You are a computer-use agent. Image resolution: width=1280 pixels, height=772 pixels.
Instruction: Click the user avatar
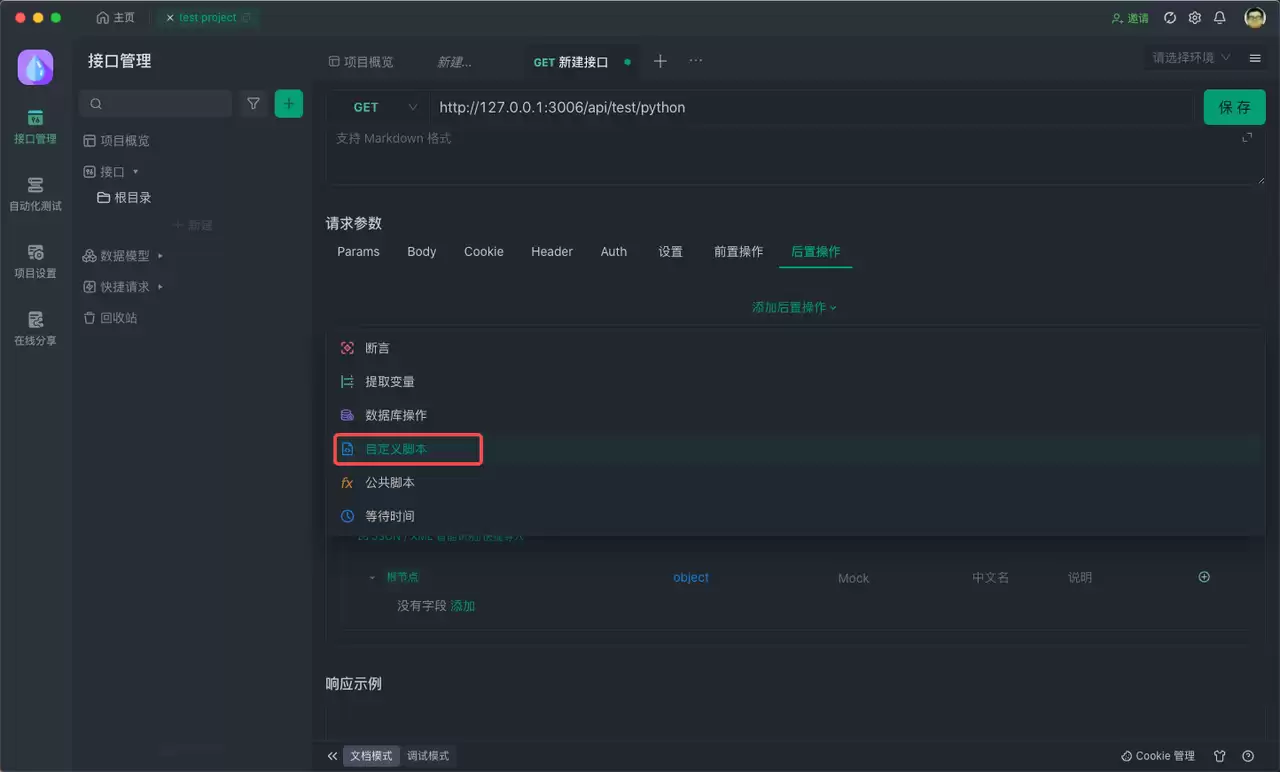click(x=1255, y=18)
